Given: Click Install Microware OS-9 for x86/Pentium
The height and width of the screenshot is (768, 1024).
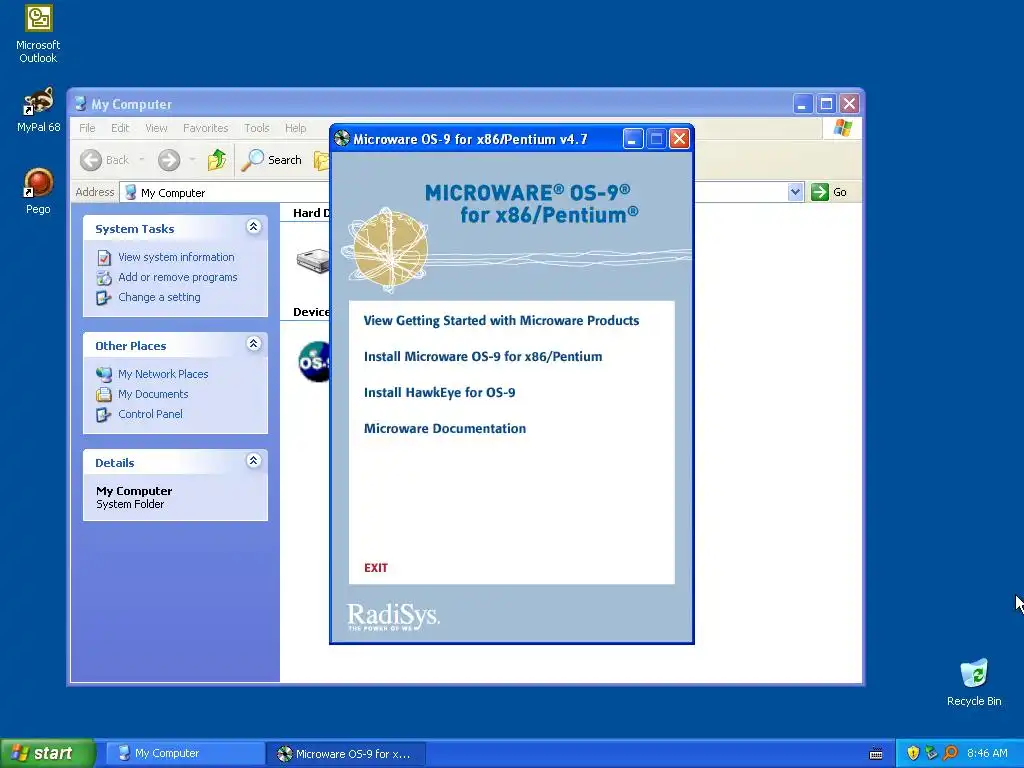Looking at the screenshot, I should [x=483, y=357].
